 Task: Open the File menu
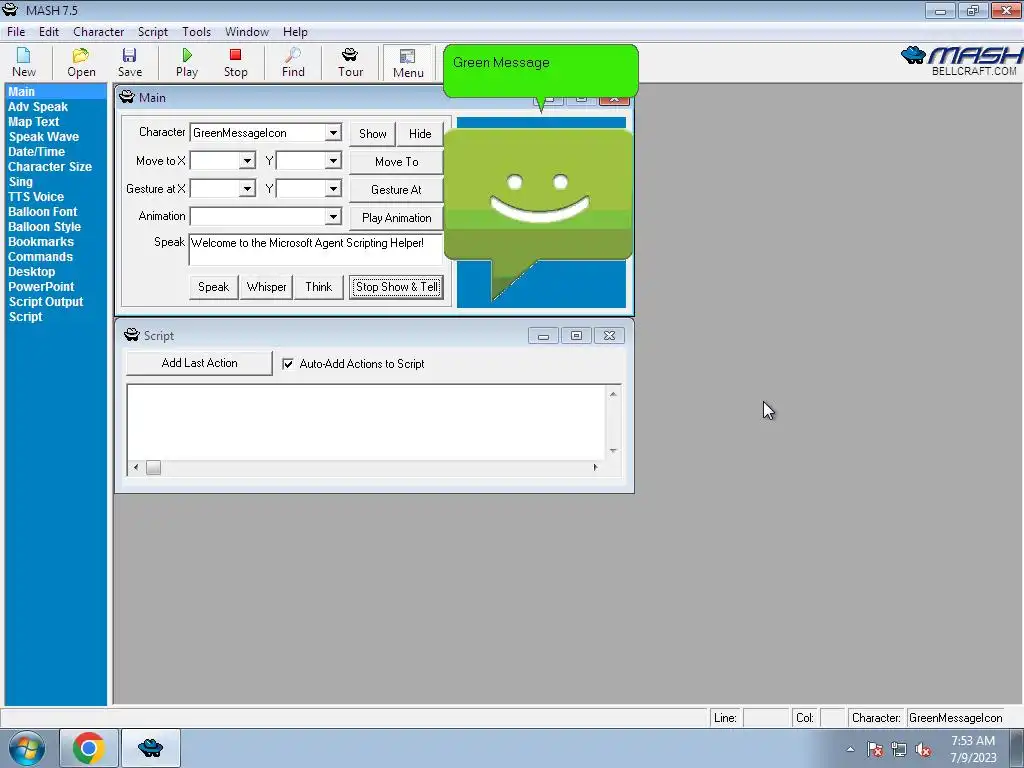(x=16, y=31)
